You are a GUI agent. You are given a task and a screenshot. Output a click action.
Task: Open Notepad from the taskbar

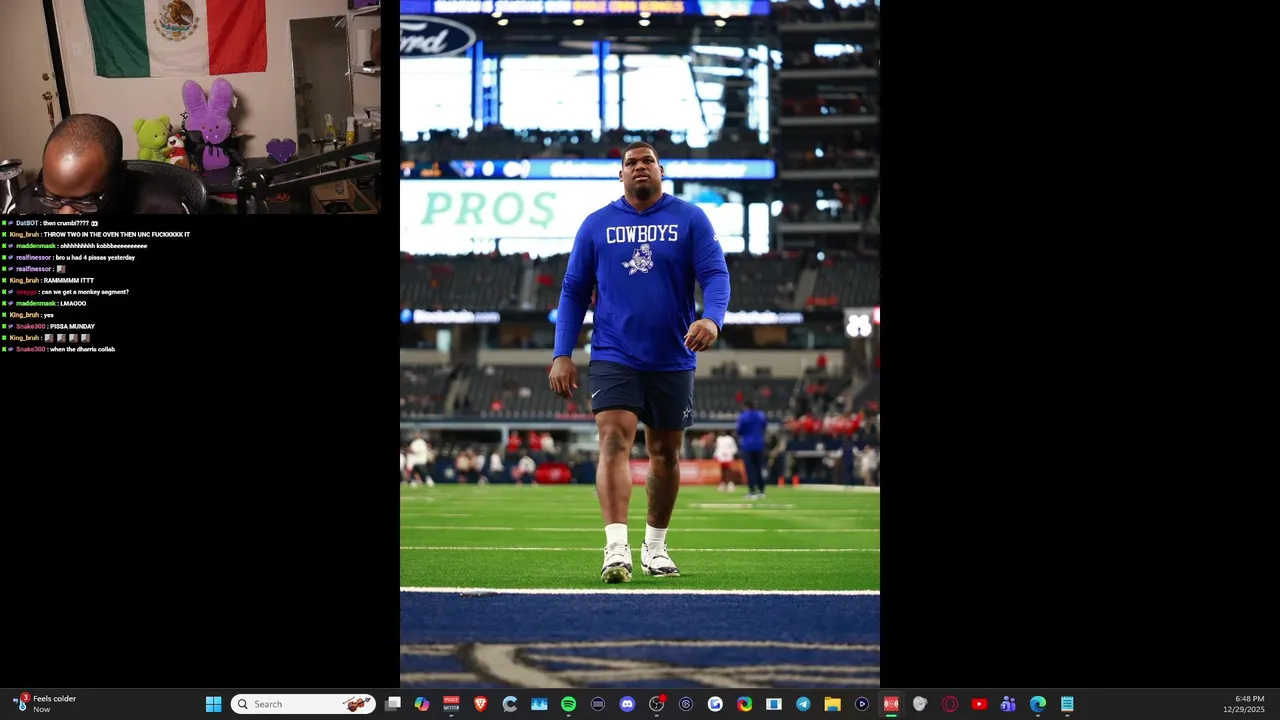click(1067, 704)
